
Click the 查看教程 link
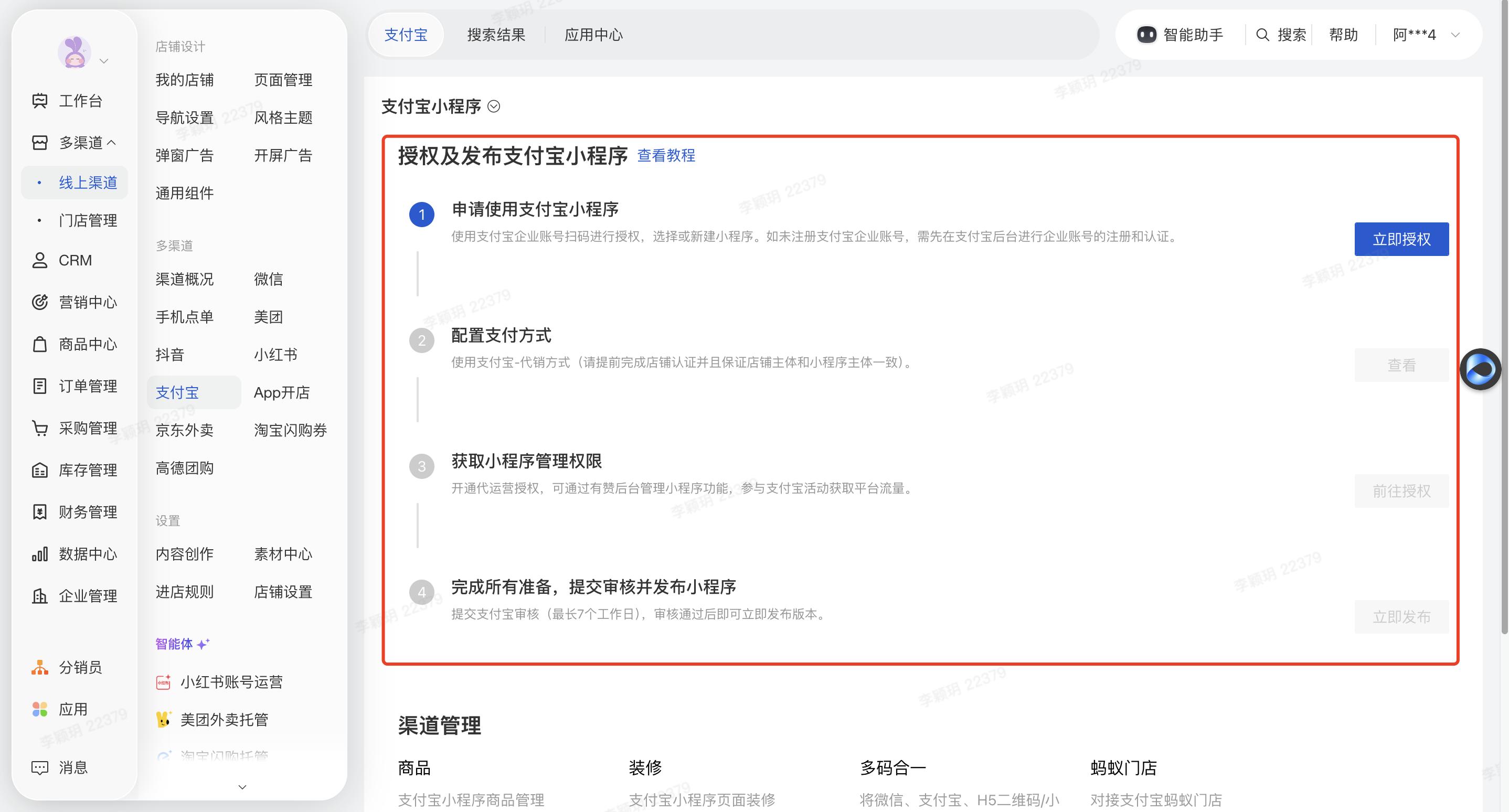click(x=666, y=155)
